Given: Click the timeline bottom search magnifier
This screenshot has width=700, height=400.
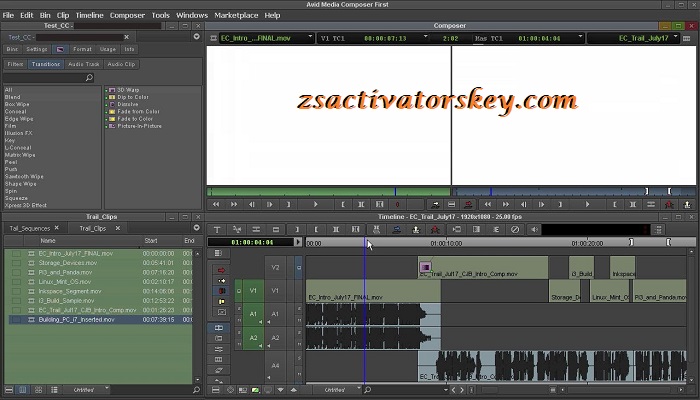Looking at the screenshot, I should [x=367, y=390].
